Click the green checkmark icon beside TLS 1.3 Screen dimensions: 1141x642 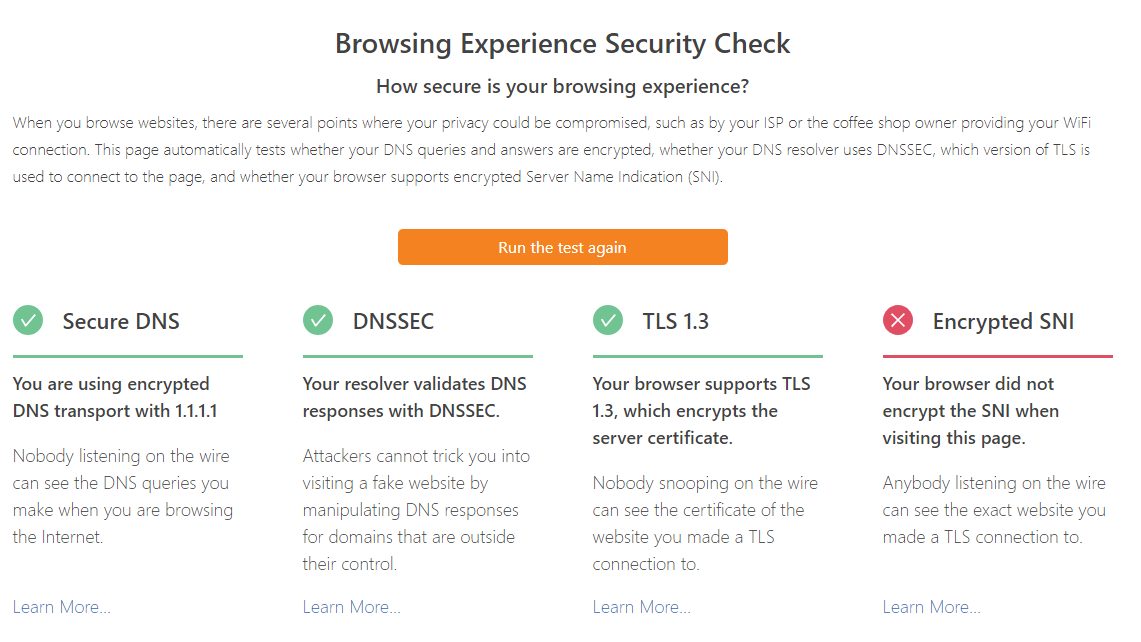(608, 320)
